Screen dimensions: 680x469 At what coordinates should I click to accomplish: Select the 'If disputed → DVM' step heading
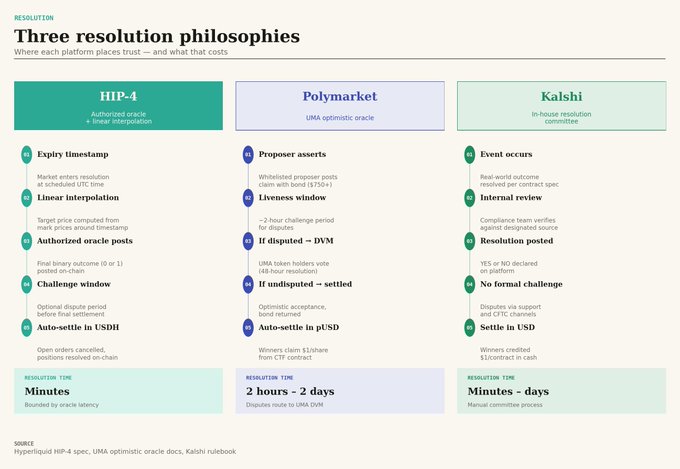[x=296, y=241]
